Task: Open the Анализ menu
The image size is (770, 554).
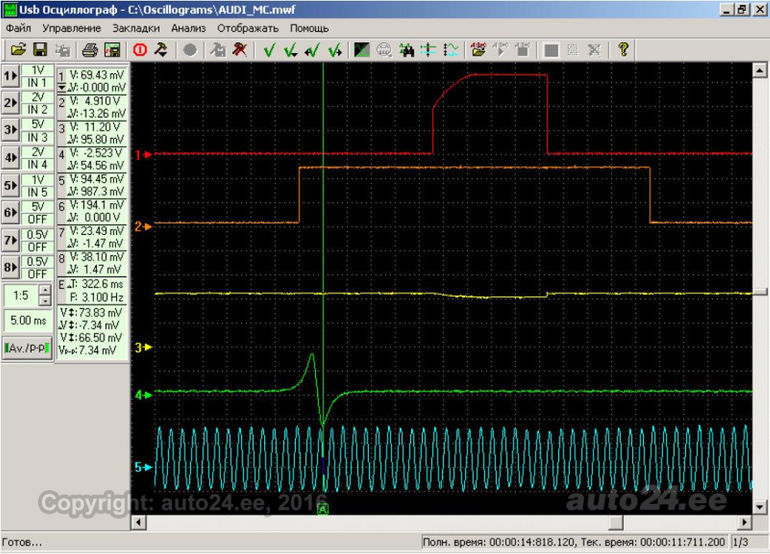Action: pyautogui.click(x=188, y=28)
